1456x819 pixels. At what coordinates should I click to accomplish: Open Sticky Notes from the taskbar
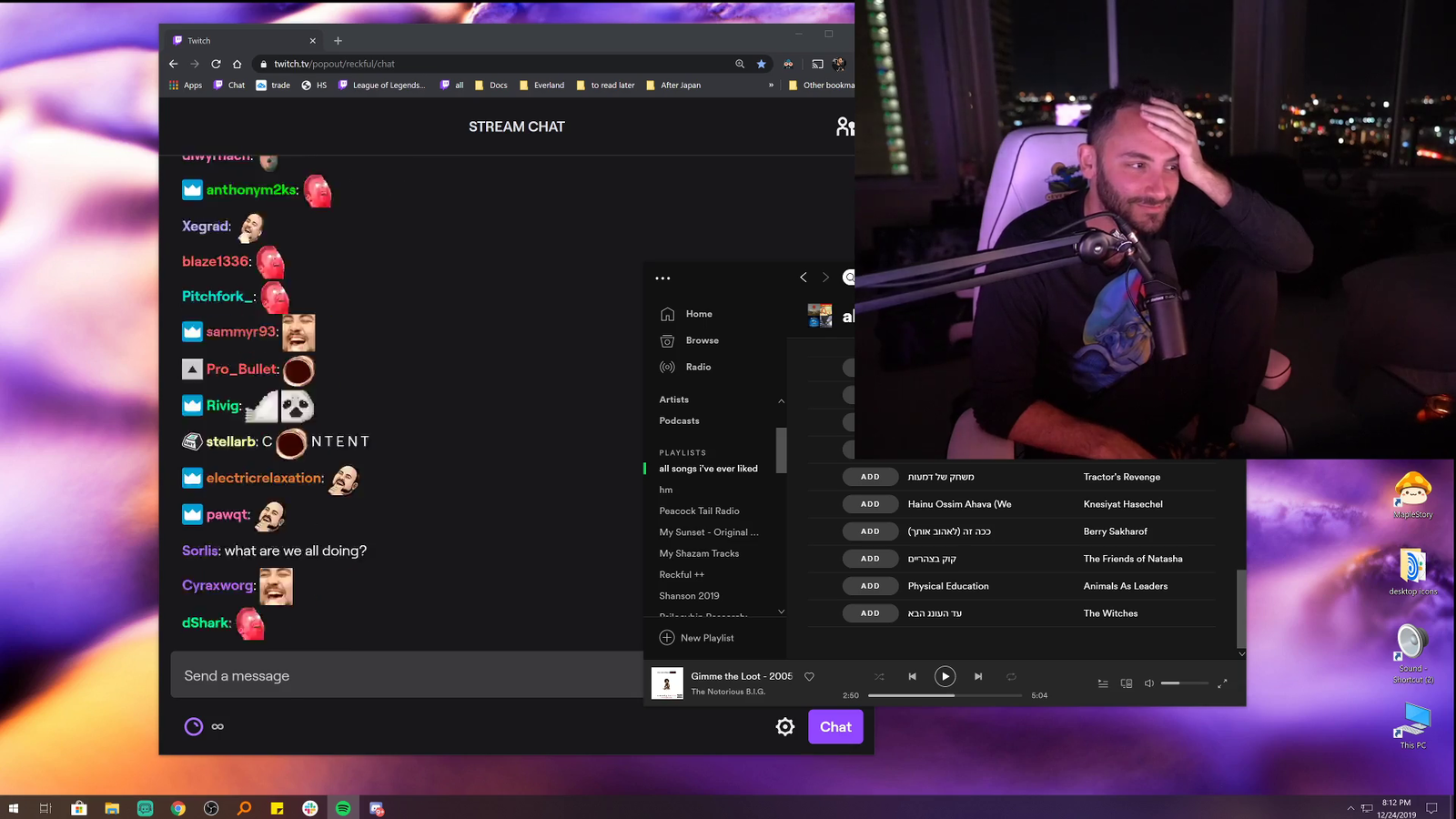(x=278, y=808)
